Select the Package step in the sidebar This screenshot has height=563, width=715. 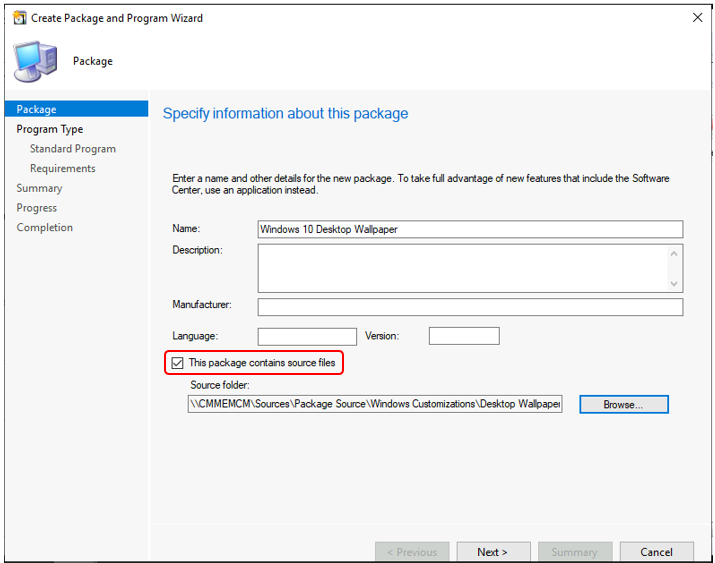[x=76, y=109]
